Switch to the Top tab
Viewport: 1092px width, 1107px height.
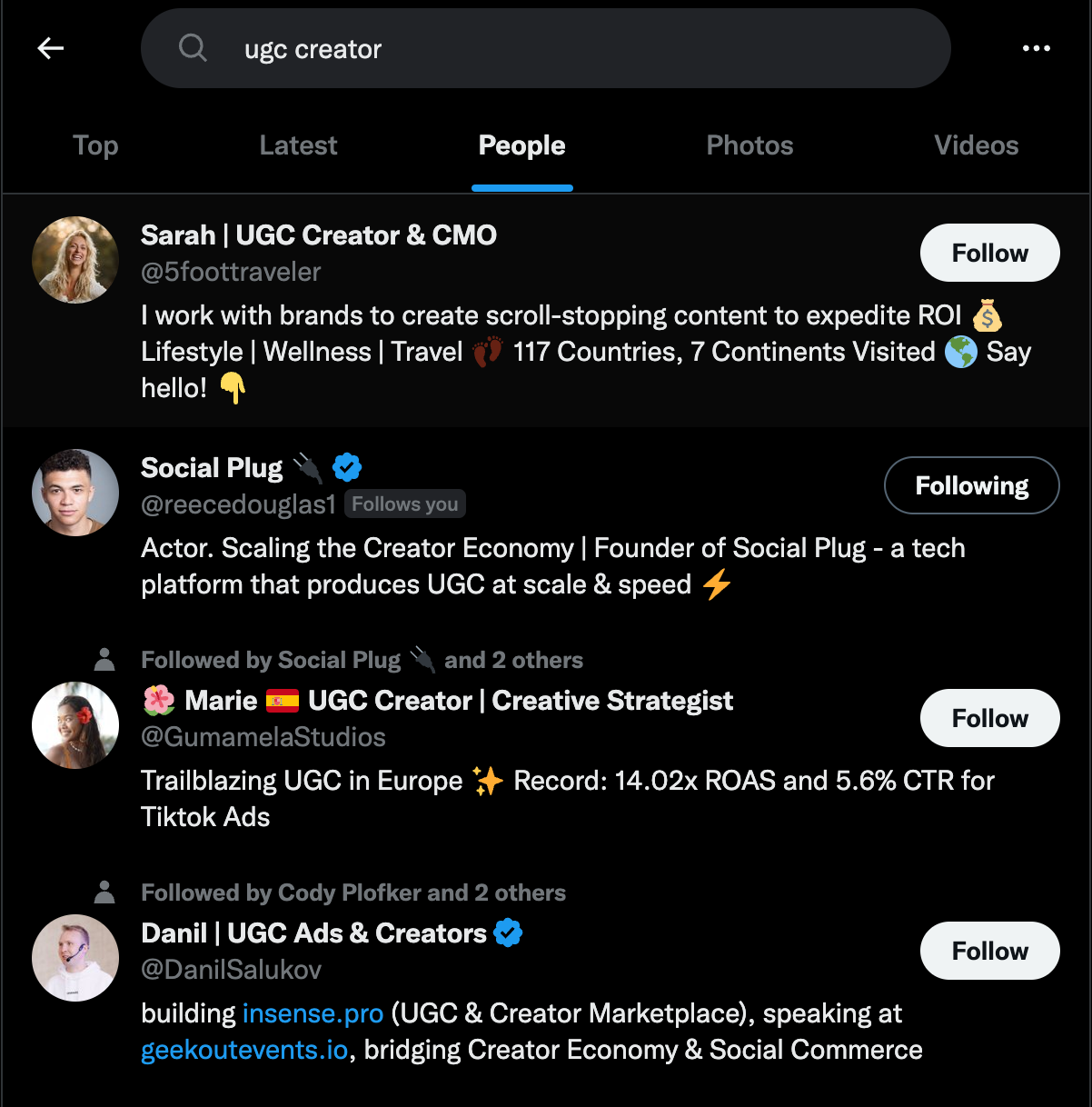tap(95, 145)
